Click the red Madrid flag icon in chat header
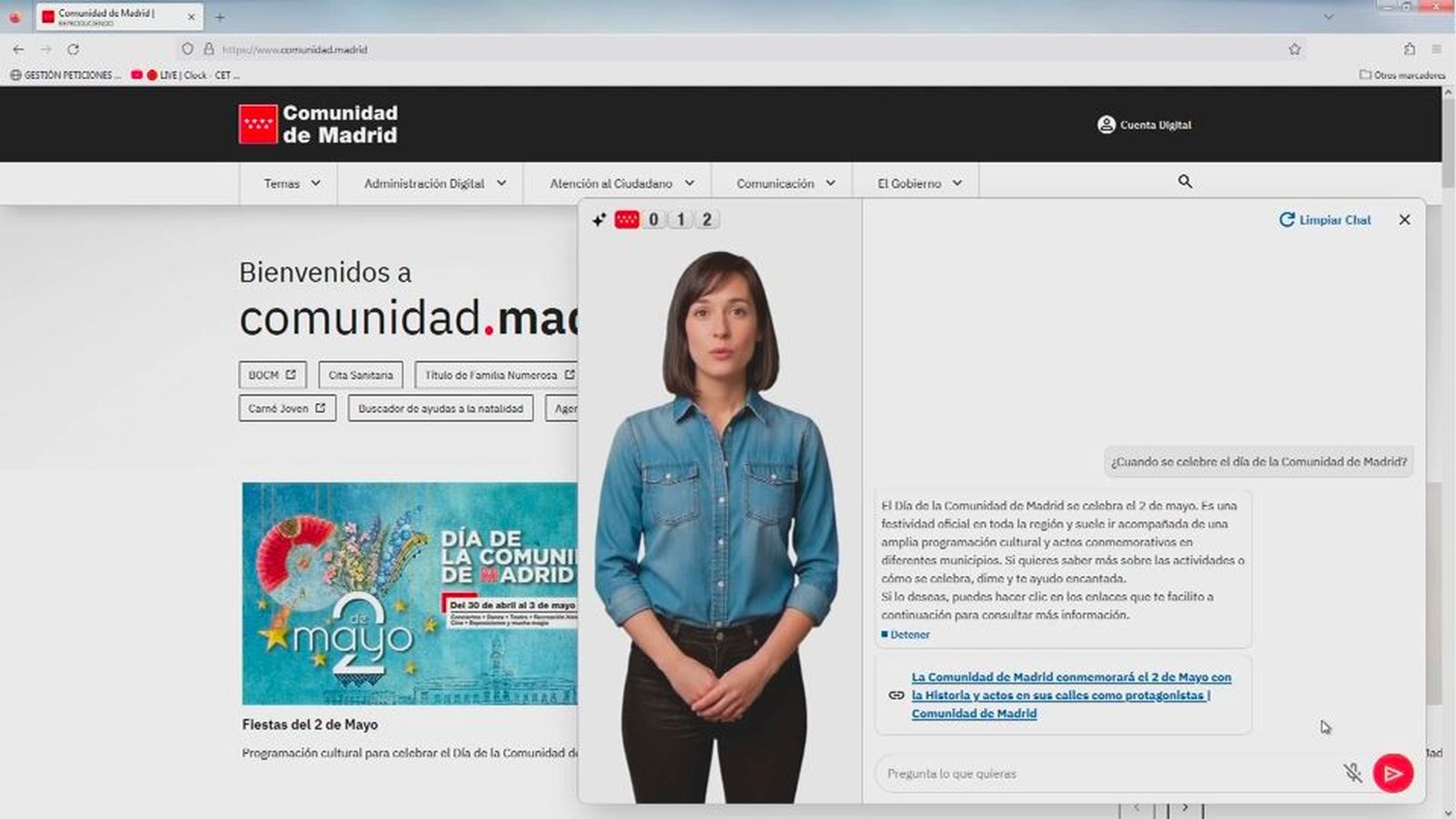 point(627,219)
